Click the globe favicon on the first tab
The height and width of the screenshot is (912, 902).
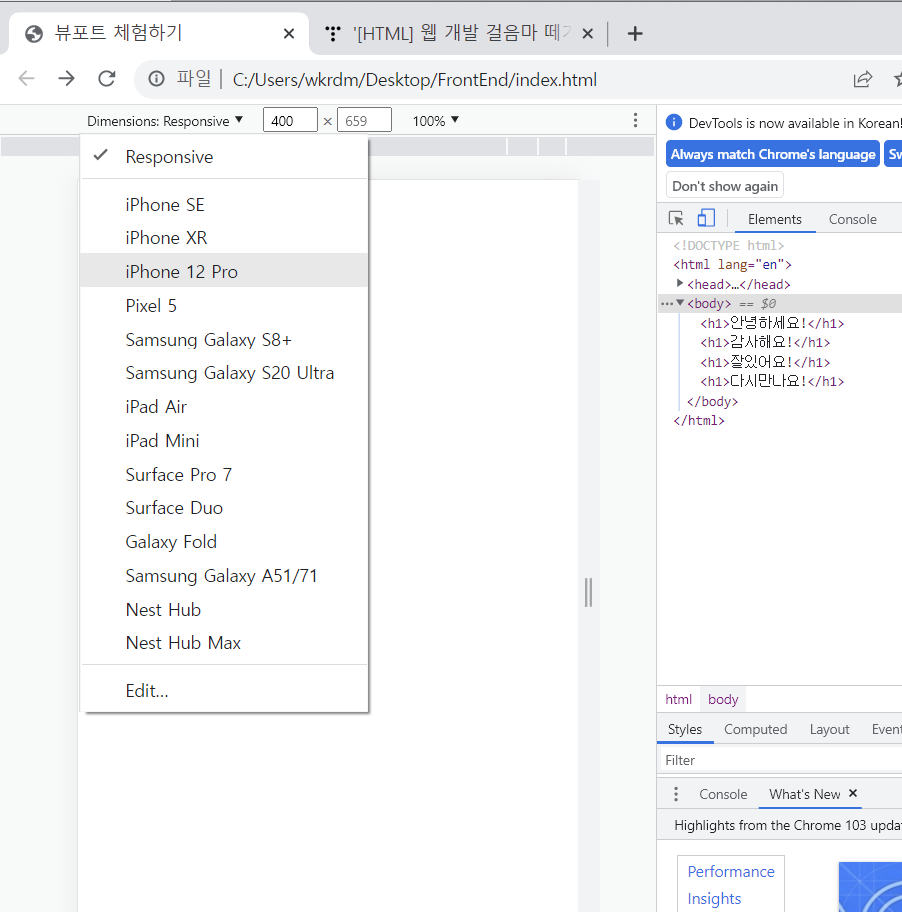[x=34, y=34]
